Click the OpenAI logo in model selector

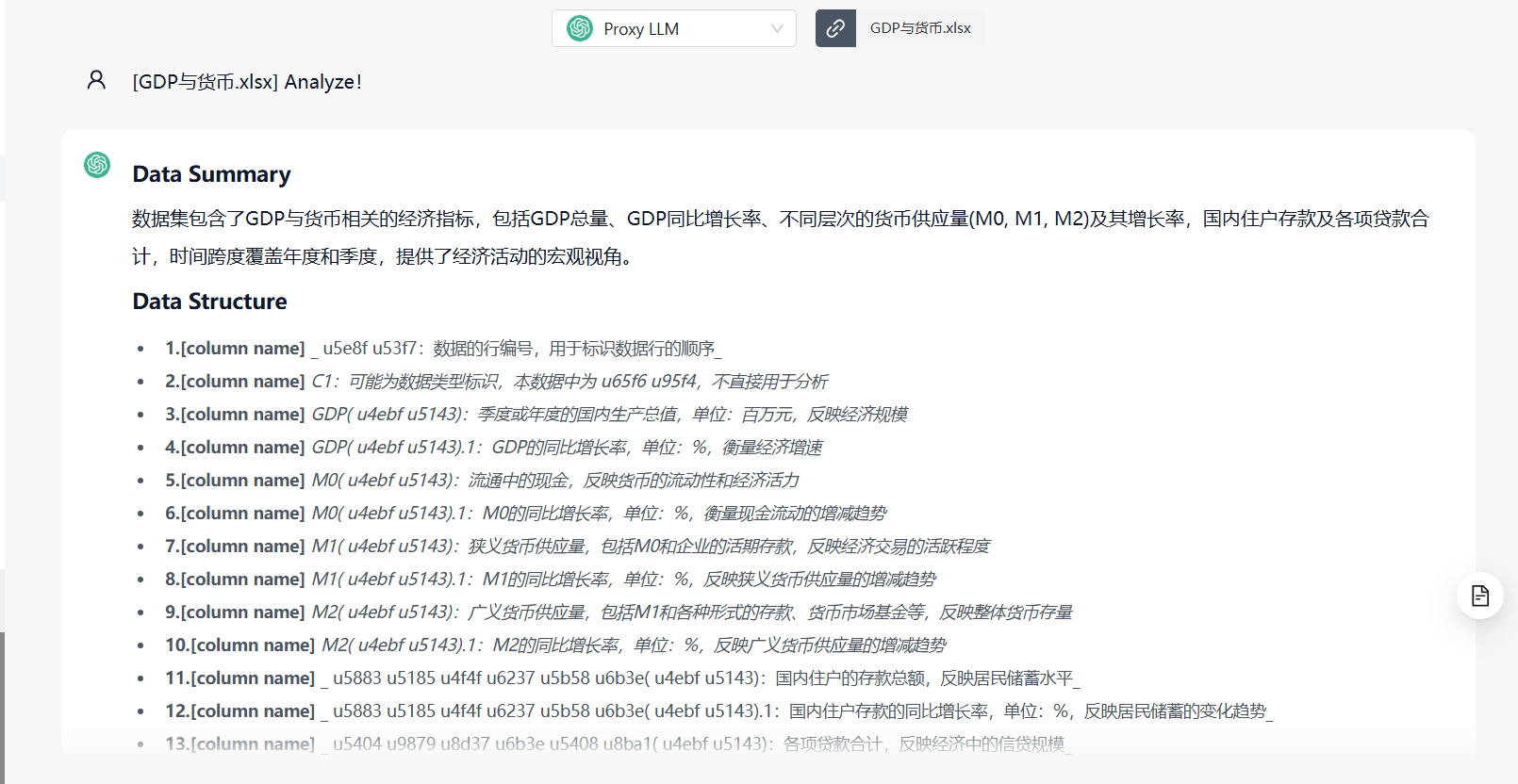(580, 28)
